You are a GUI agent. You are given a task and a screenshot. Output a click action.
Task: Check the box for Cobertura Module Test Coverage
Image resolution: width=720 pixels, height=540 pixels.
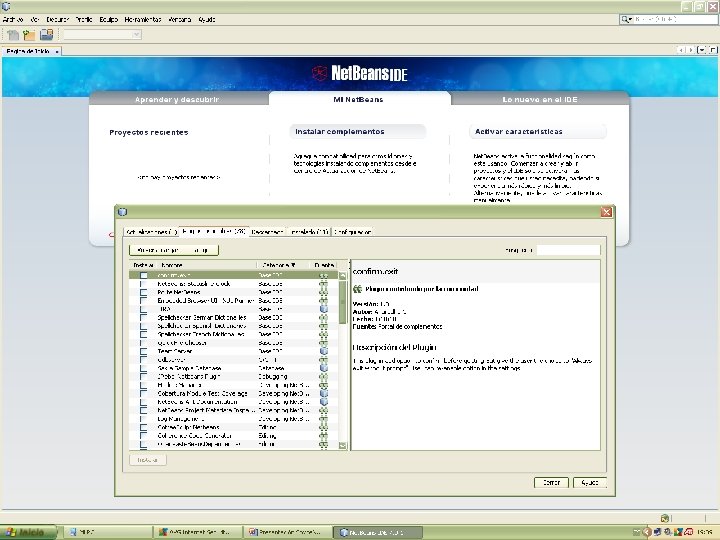(x=144, y=394)
